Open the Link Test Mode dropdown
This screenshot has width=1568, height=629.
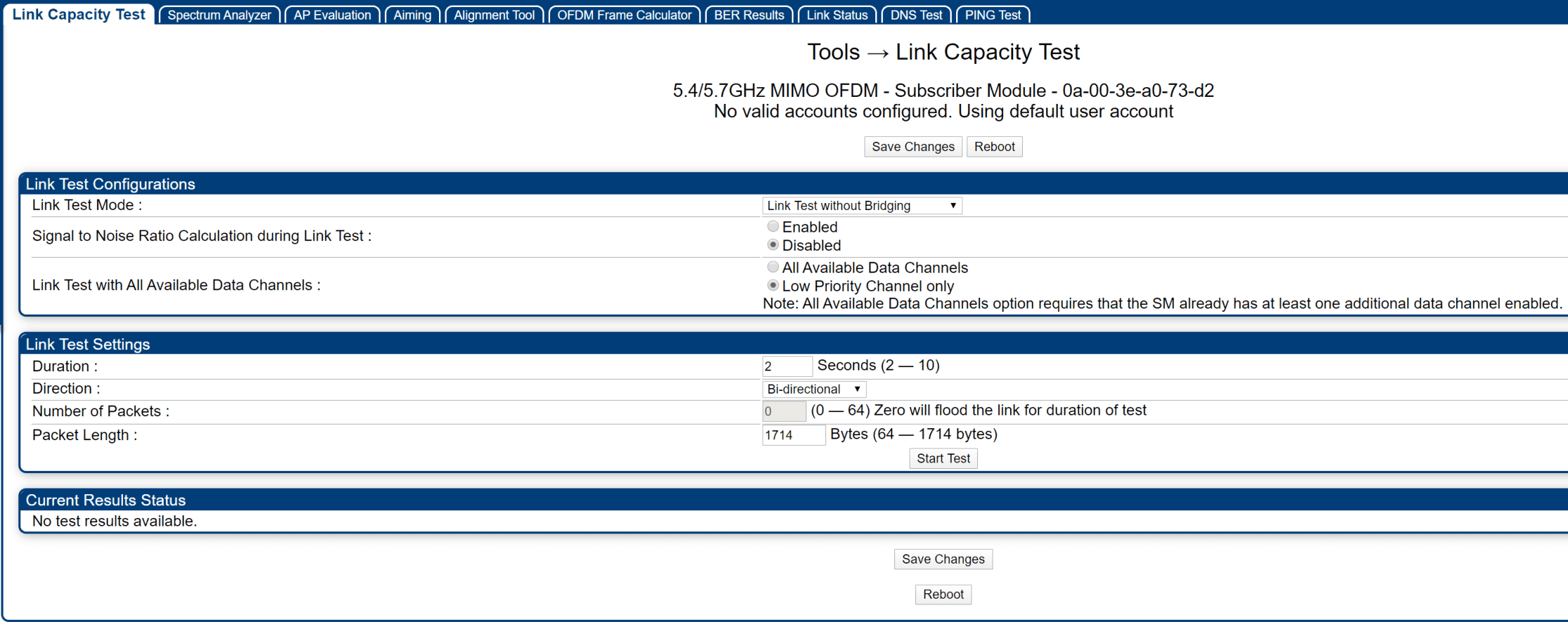(862, 206)
